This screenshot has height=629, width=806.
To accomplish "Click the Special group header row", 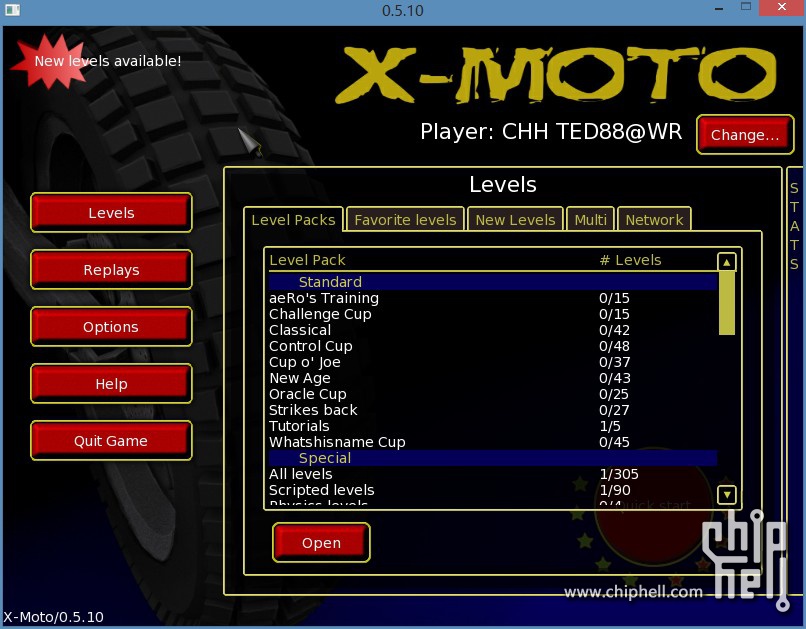I will [x=493, y=458].
